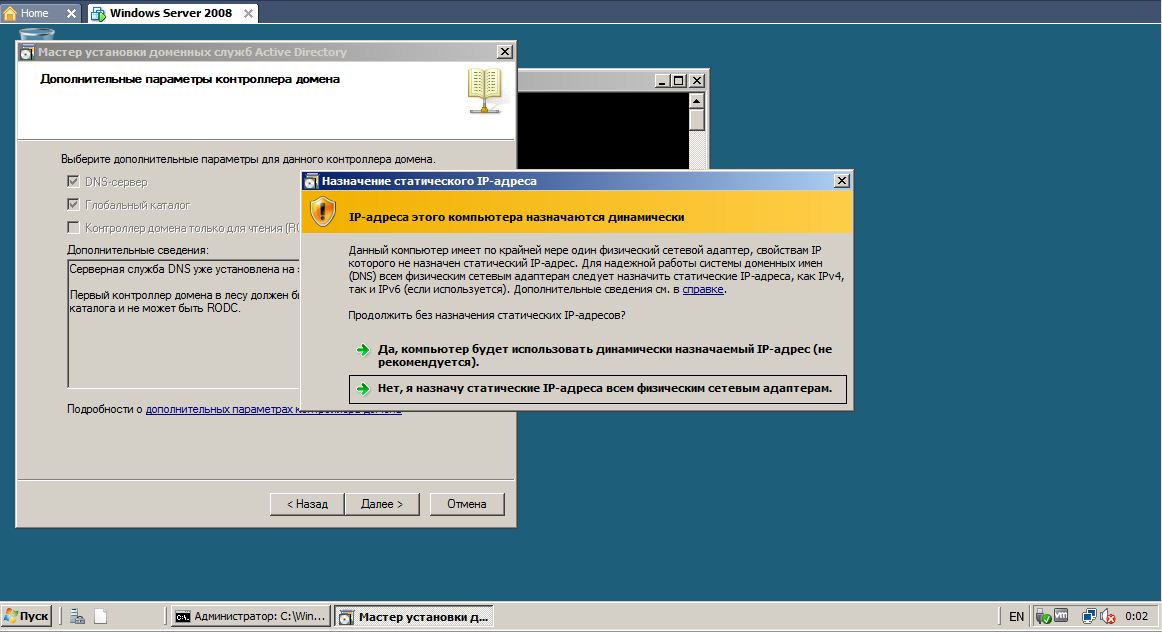Click the VMware tools tray icon
The height and width of the screenshot is (632, 1162).
(x=1061, y=616)
